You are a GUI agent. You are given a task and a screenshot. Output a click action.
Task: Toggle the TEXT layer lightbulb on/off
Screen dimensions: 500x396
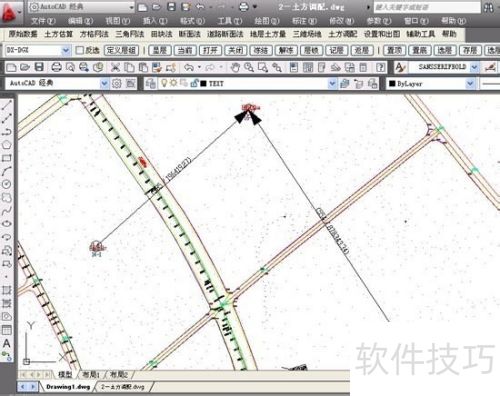(x=164, y=83)
